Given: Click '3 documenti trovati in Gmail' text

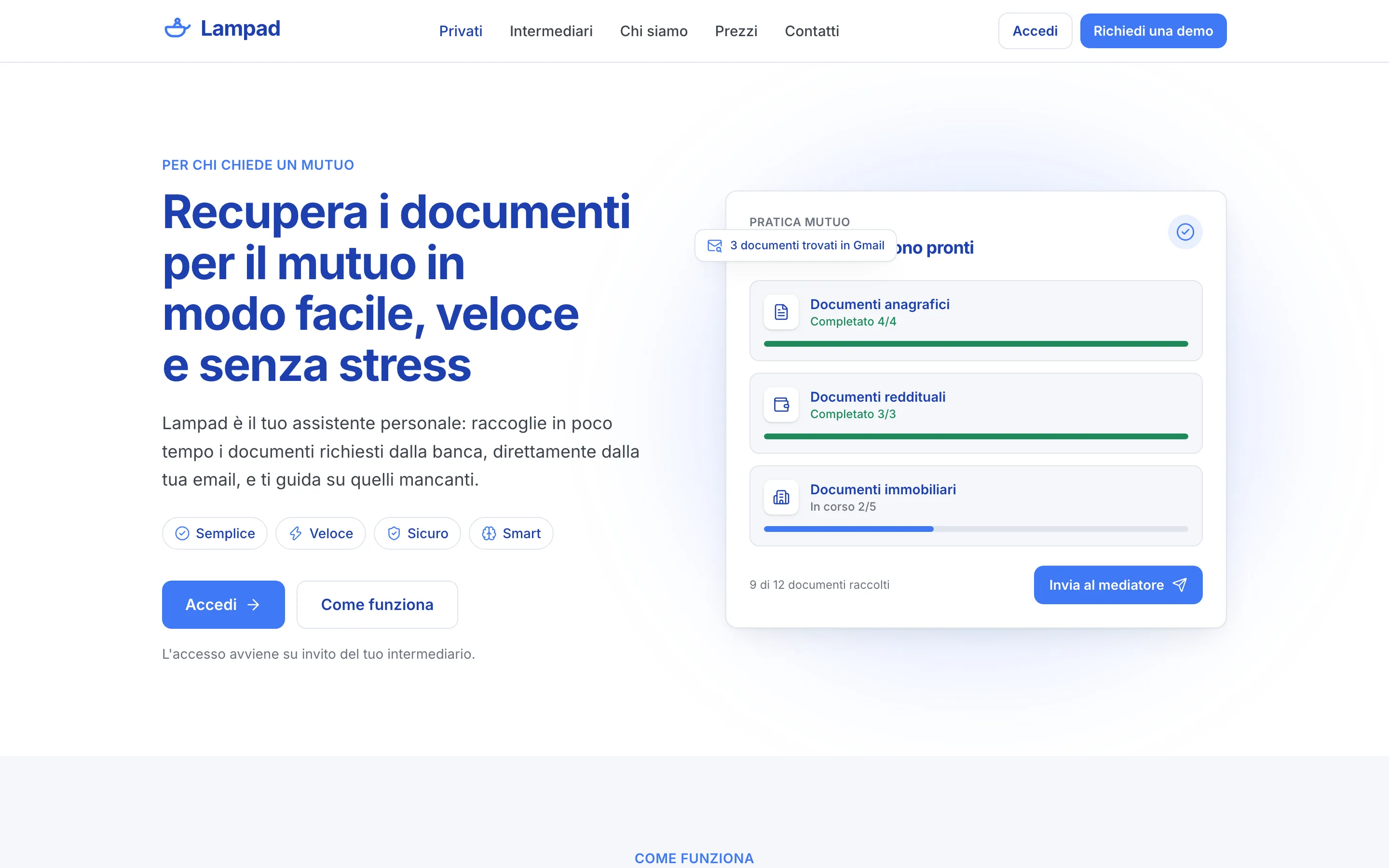Looking at the screenshot, I should (807, 245).
